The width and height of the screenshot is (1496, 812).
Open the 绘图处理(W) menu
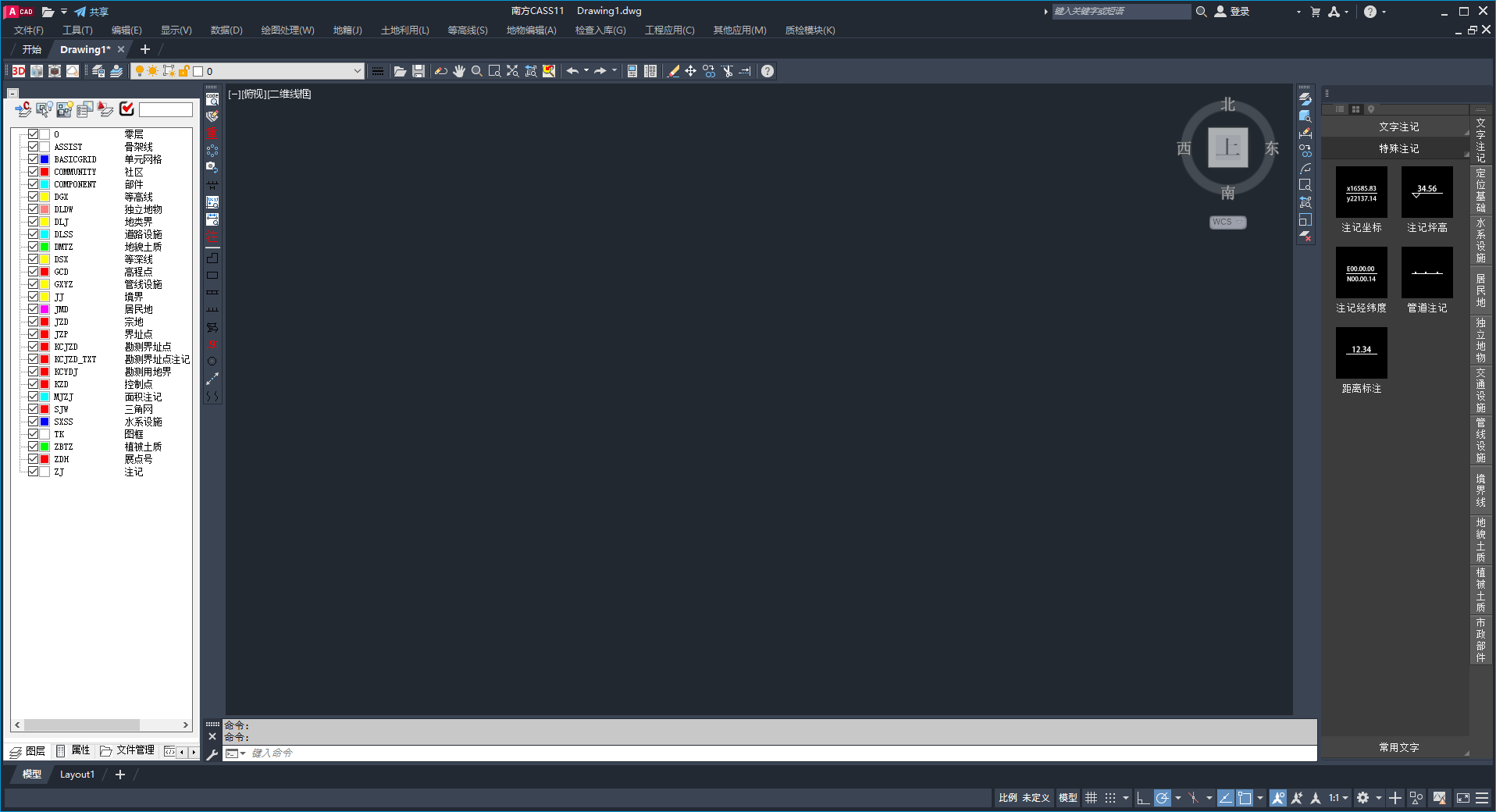pos(287,30)
